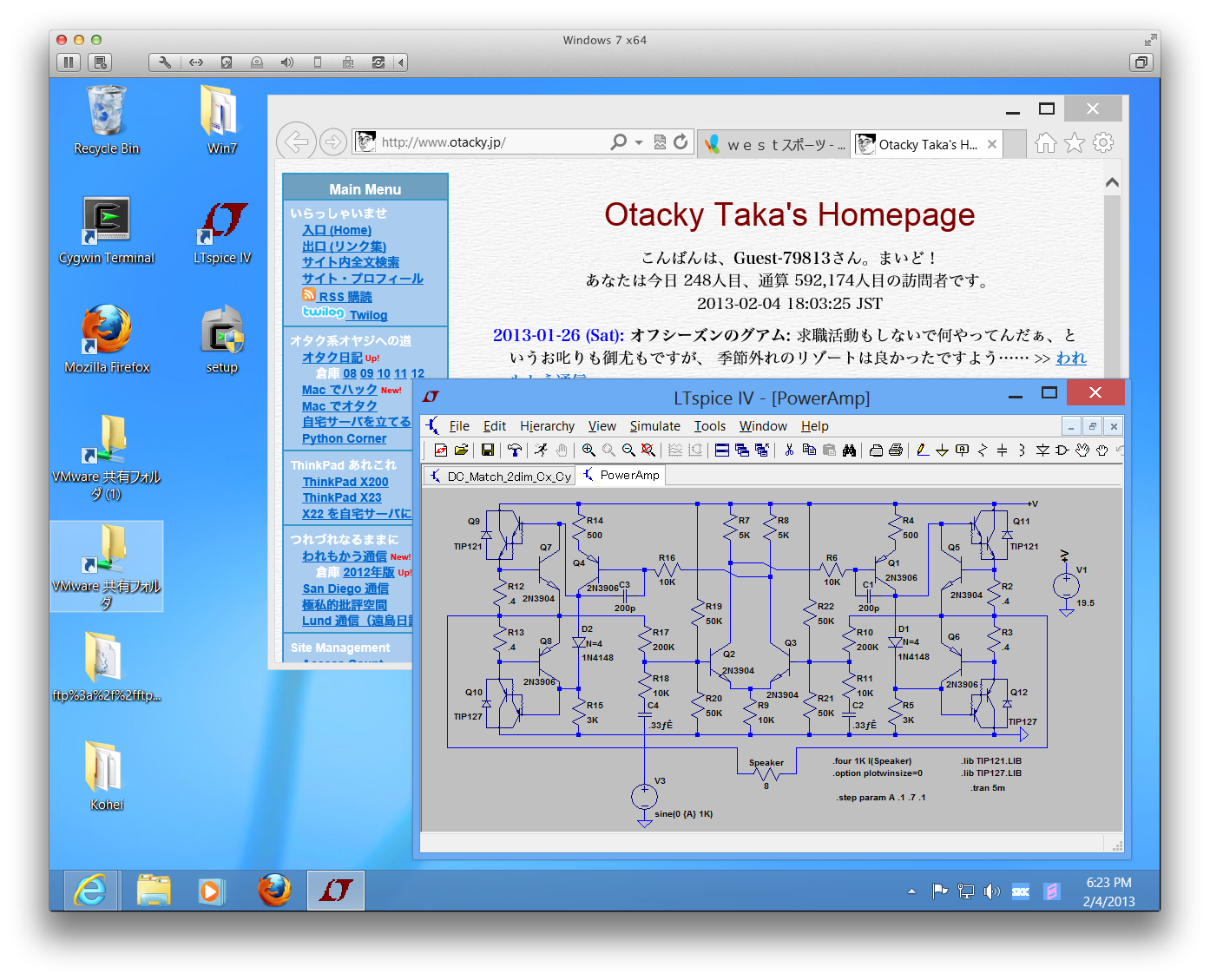Zoom to fit with the crossed magnifier icon
The width and height of the screenshot is (1210, 980).
[x=648, y=450]
